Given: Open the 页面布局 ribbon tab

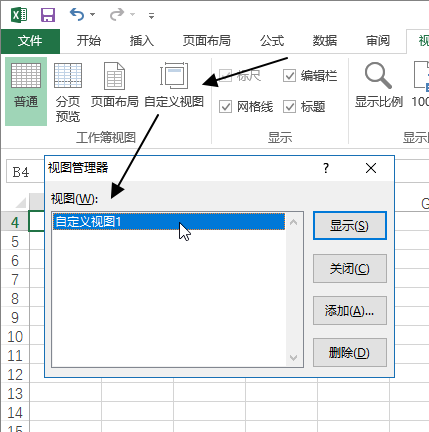Looking at the screenshot, I should coord(206,41).
